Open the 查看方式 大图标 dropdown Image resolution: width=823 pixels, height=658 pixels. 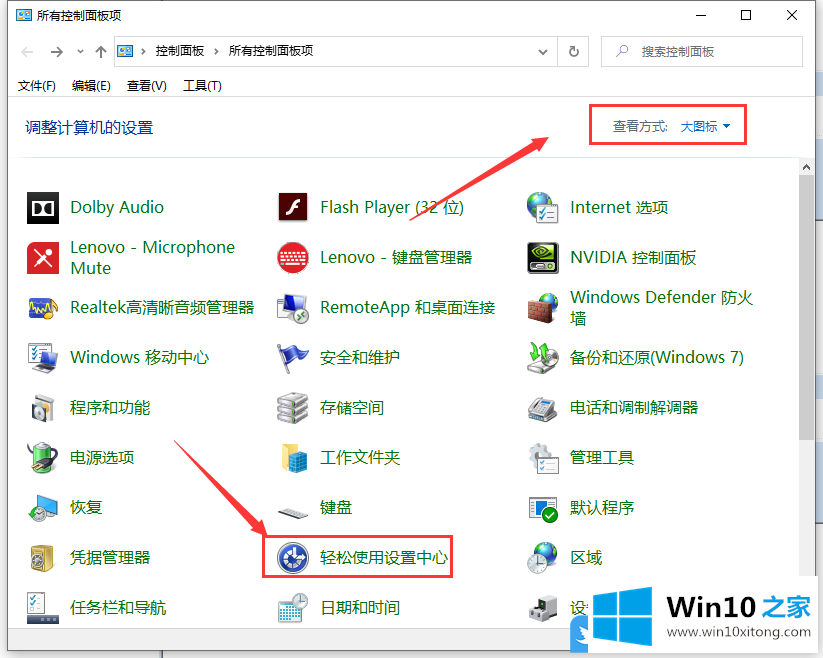705,126
